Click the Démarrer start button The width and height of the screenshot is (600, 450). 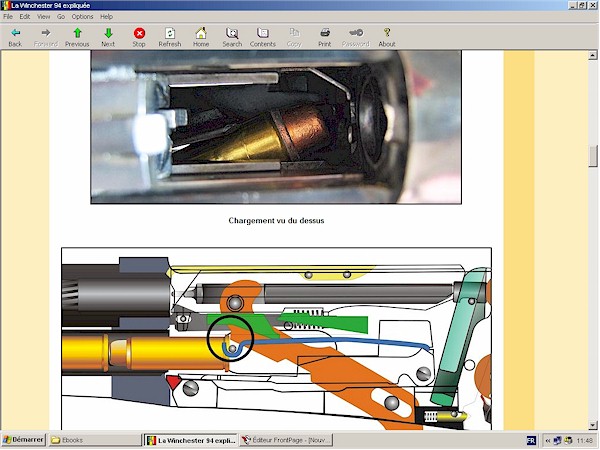point(23,440)
